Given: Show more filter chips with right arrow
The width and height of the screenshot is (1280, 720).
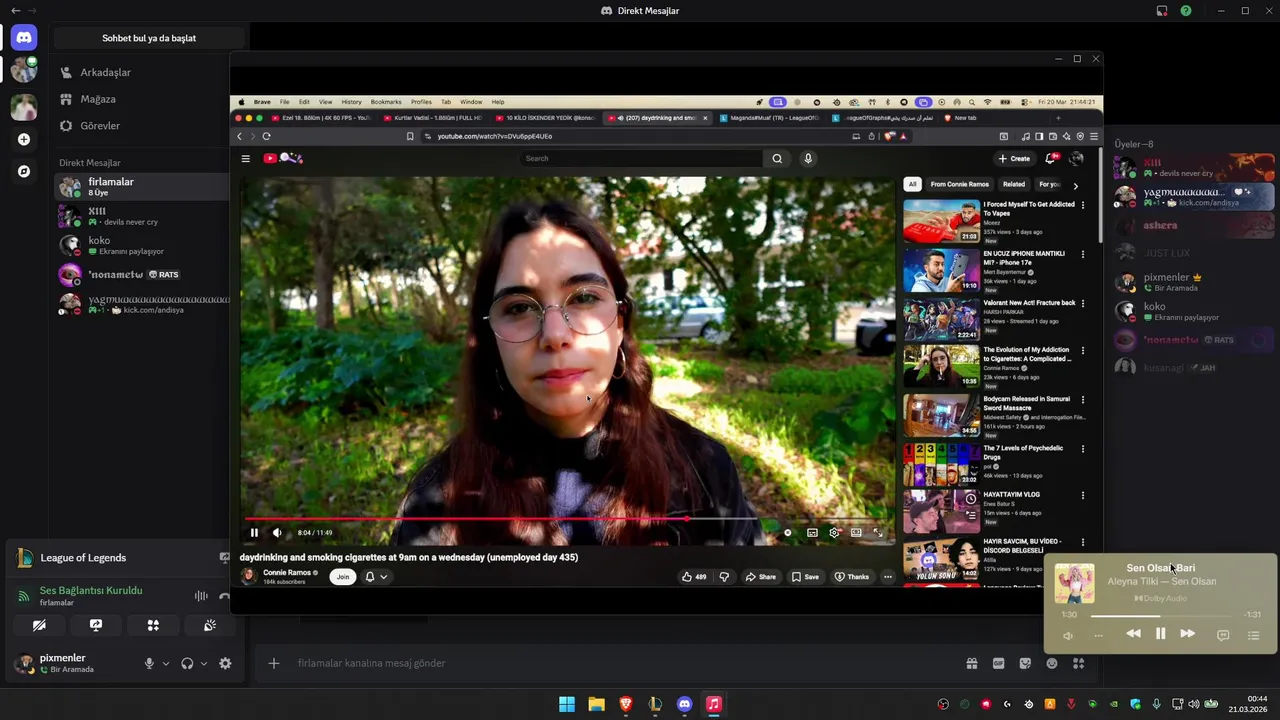Looking at the screenshot, I should pos(1075,185).
